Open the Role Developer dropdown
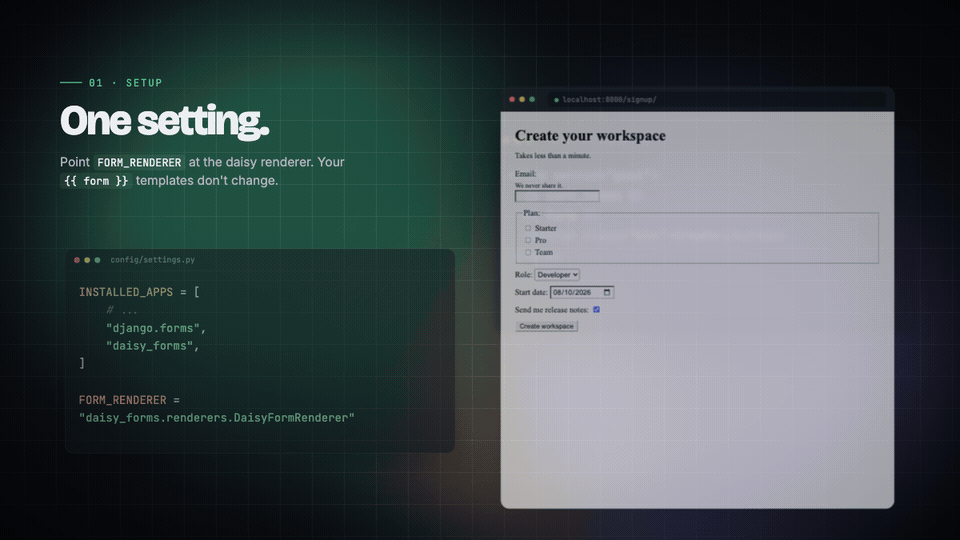 click(x=557, y=275)
